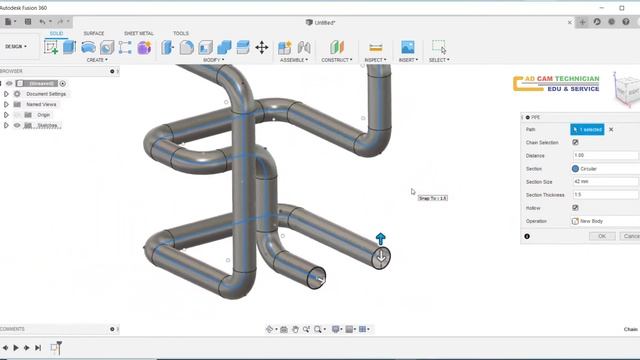Select the Pan hand tool

[x=295, y=329]
